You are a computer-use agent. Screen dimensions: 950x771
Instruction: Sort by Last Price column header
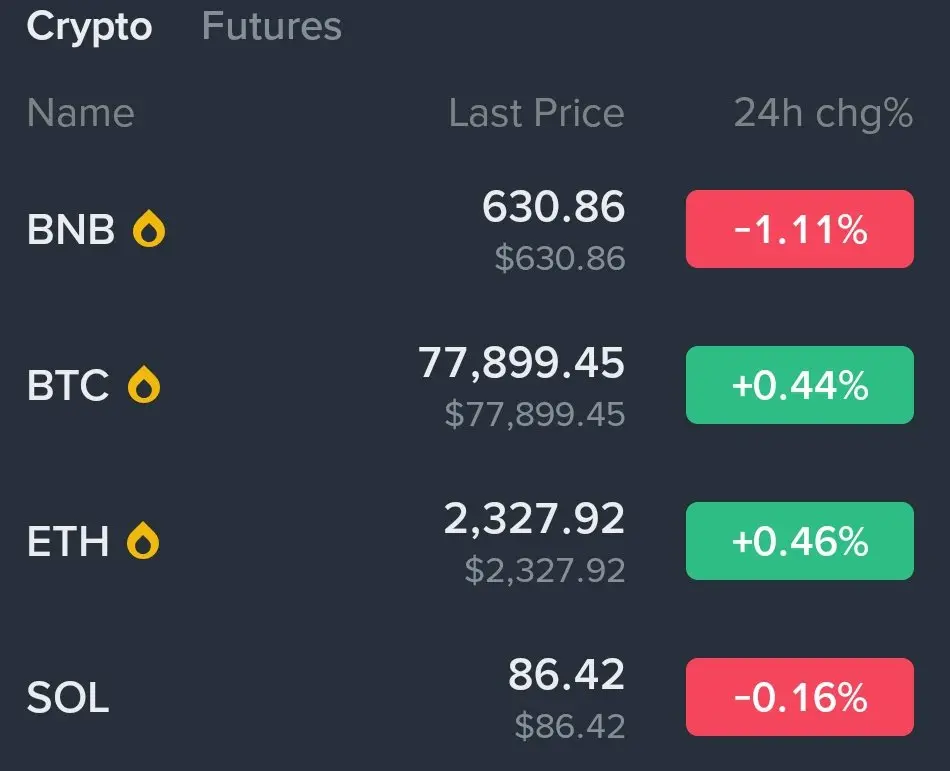(536, 113)
